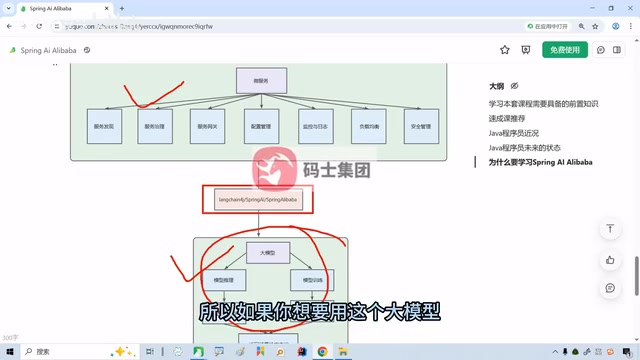
Task: Open Chrome three-dot menu
Action: click(631, 26)
